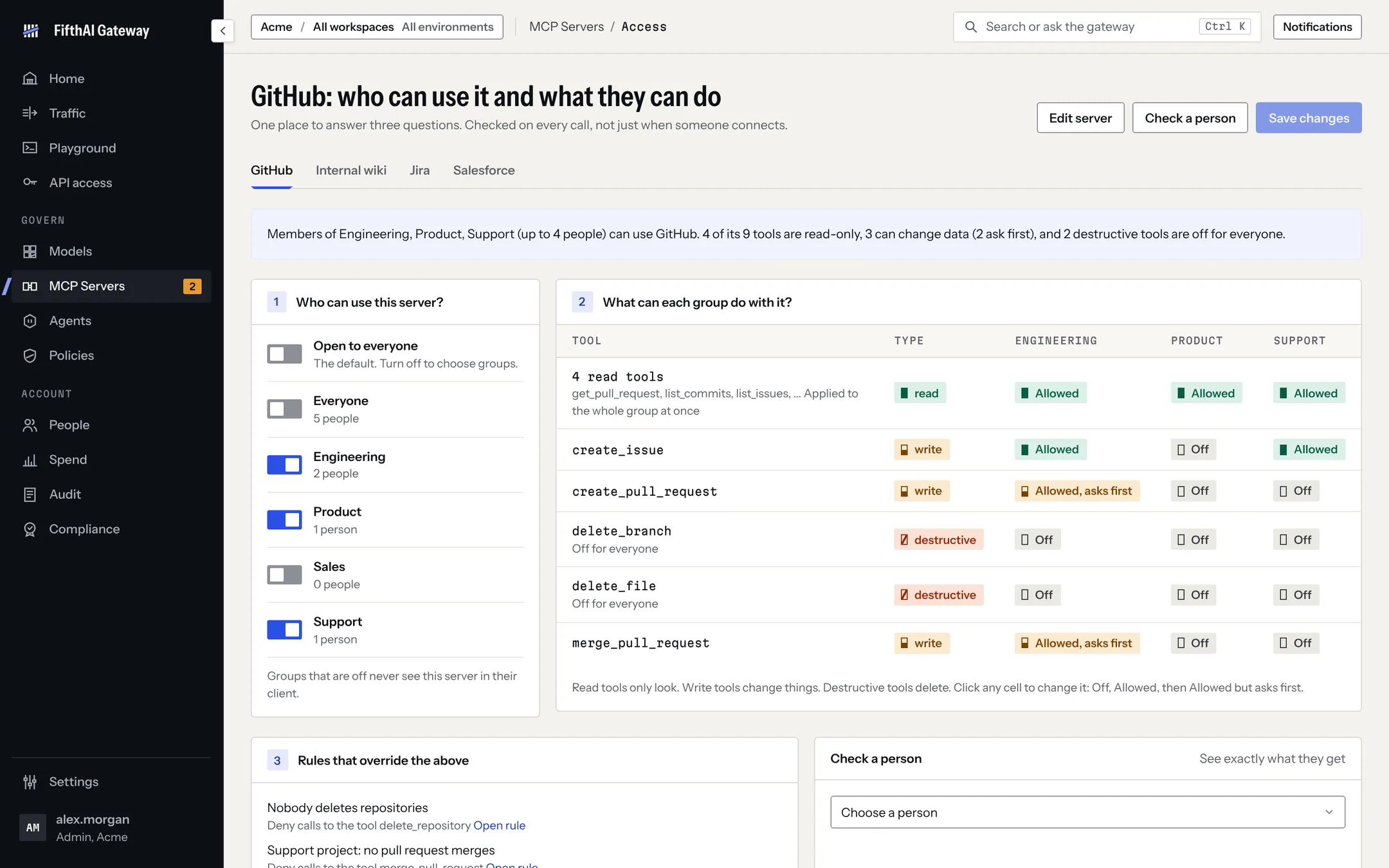
Task: Open the All environments selector
Action: [448, 27]
